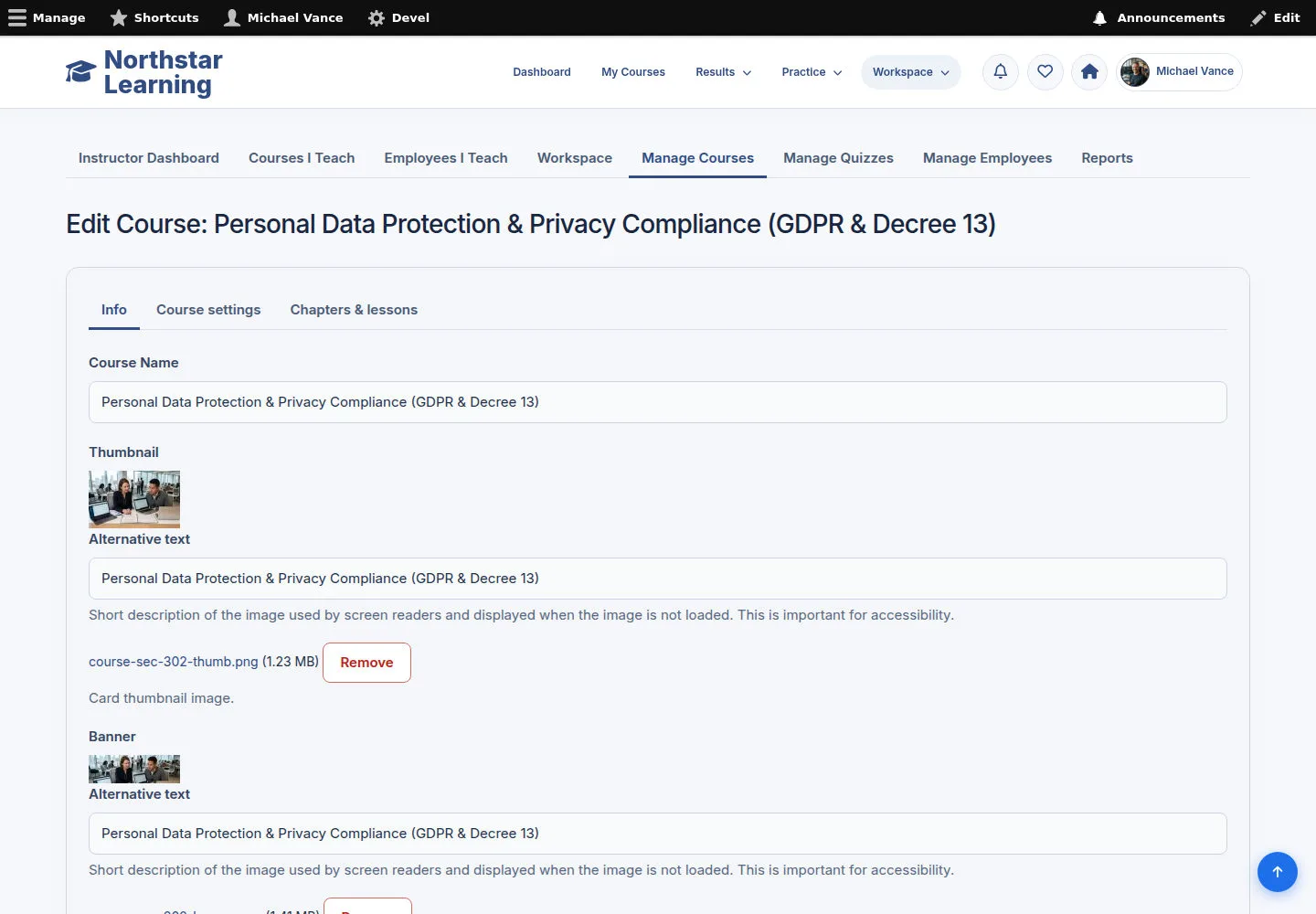Click the Northstar Learning graduation cap logo
The image size is (1316, 914).
point(80,72)
